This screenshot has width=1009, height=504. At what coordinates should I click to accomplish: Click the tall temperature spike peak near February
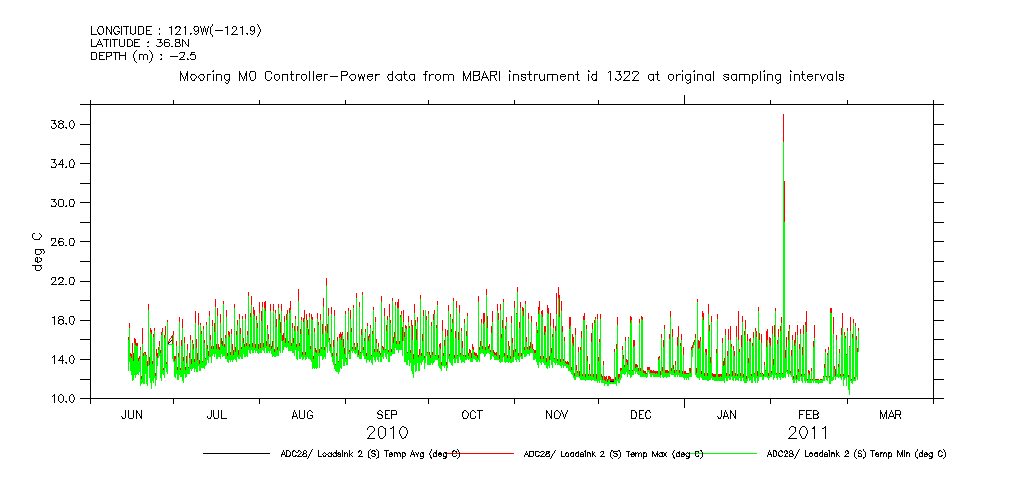pyautogui.click(x=783, y=116)
